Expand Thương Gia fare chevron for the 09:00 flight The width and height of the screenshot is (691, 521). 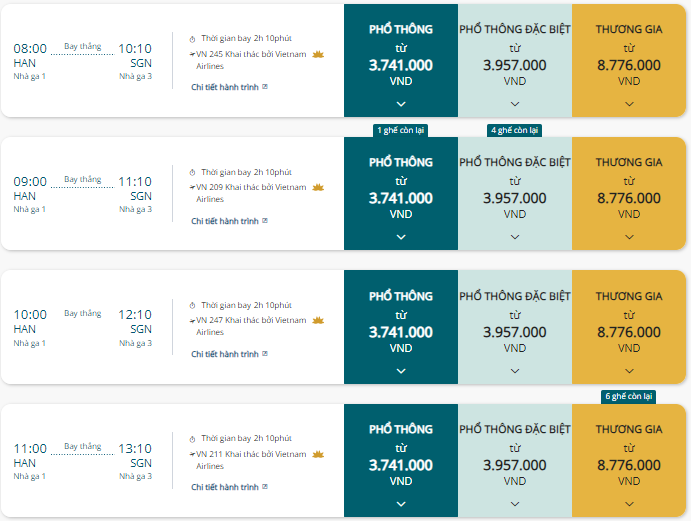coord(629,237)
